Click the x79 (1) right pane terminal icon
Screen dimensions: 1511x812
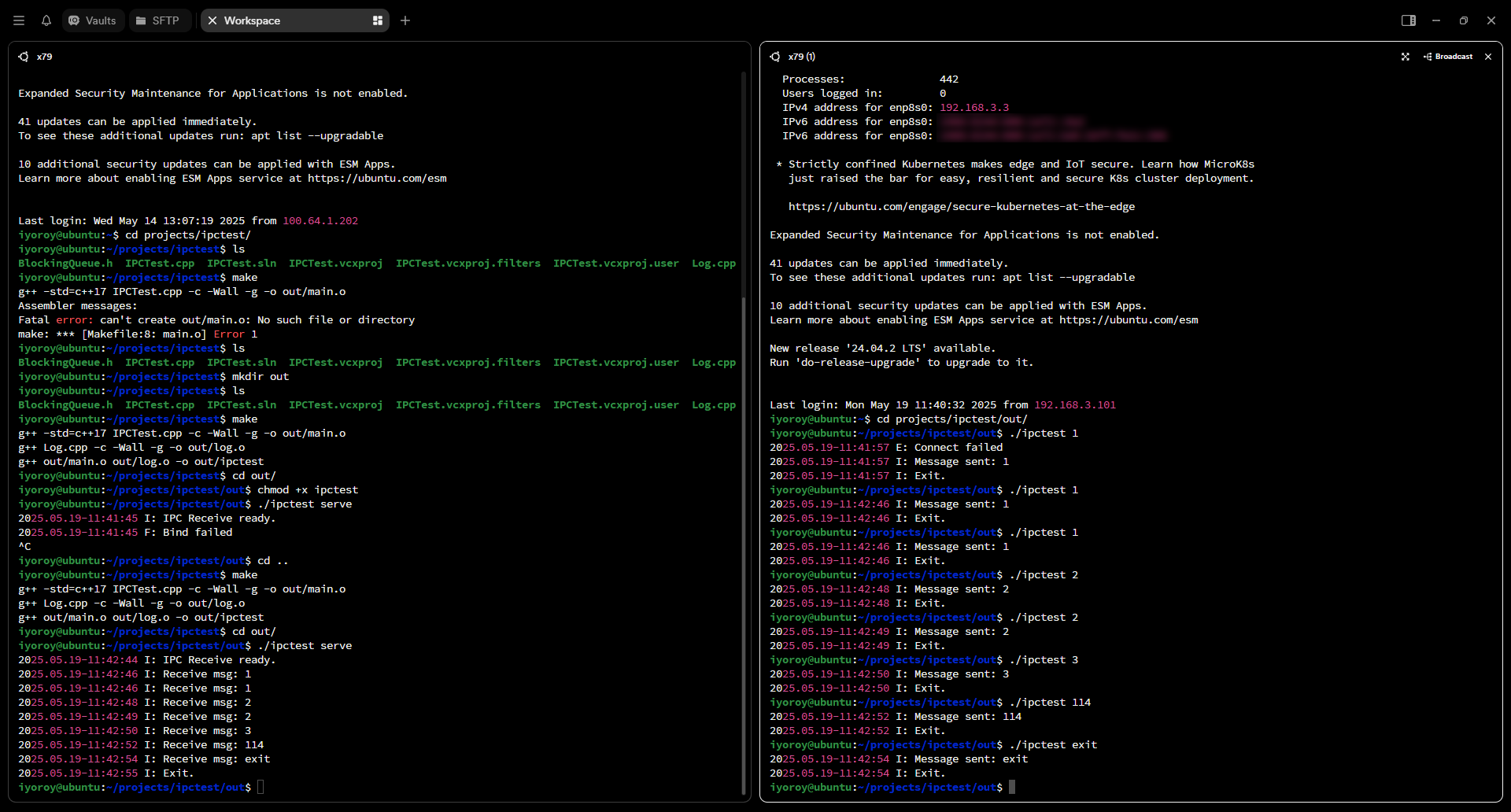[x=775, y=57]
